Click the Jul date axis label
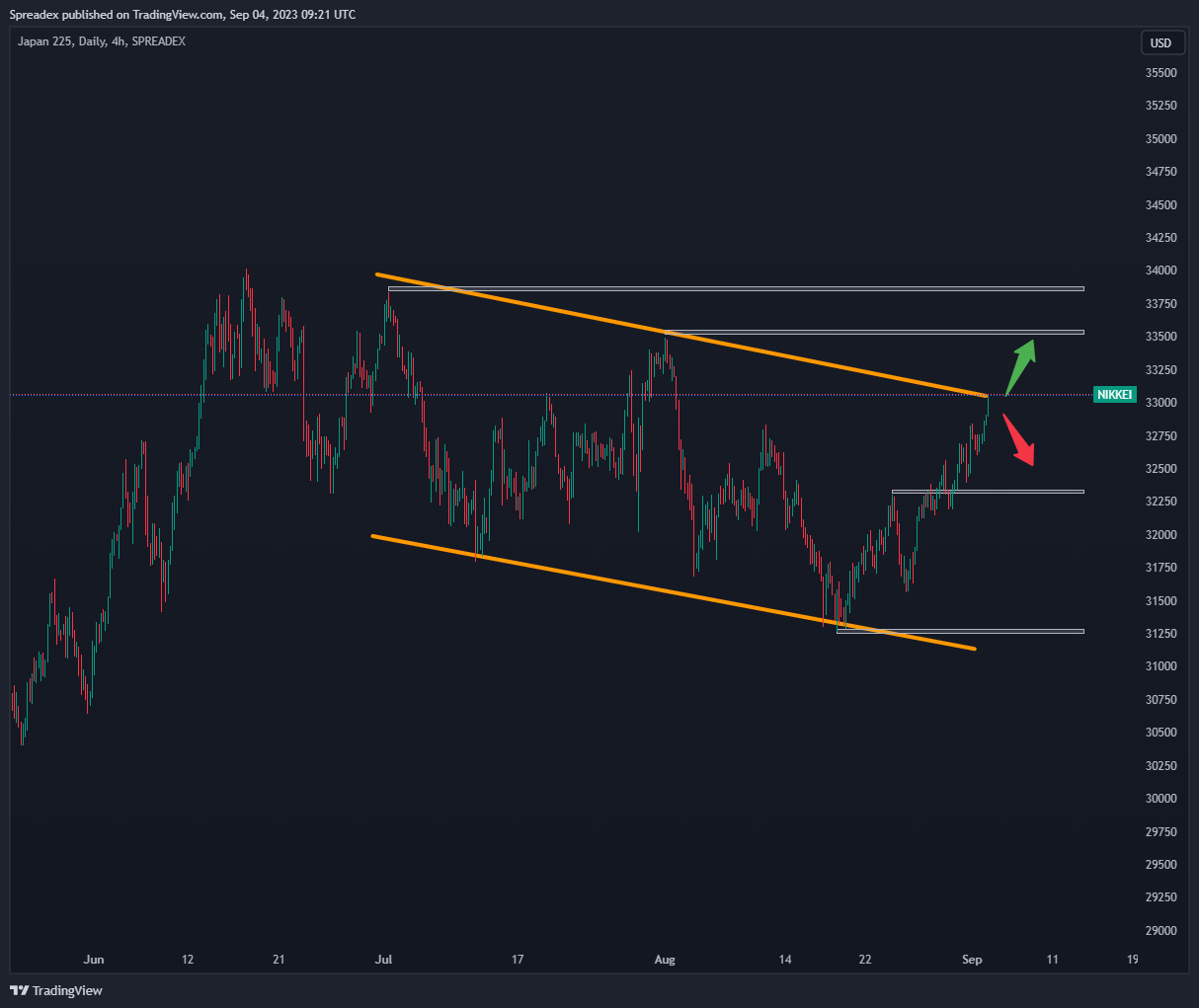 (x=383, y=960)
